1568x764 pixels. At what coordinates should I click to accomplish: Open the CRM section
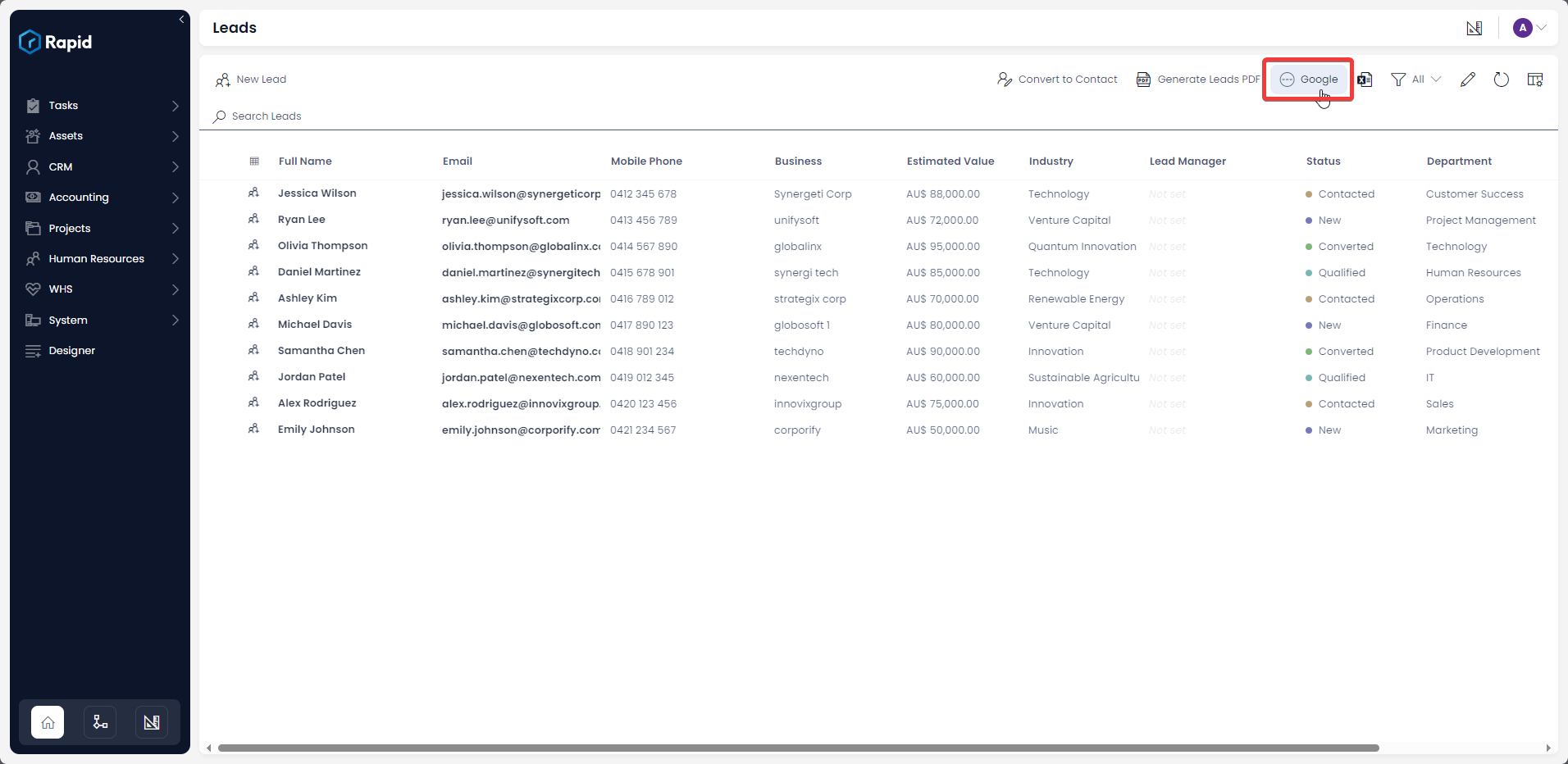coord(61,167)
